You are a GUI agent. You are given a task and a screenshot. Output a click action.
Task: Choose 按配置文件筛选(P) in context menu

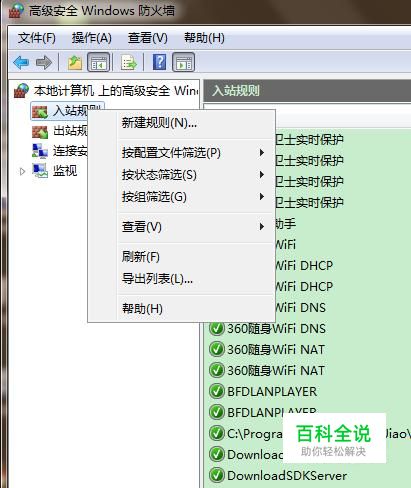pos(181,153)
